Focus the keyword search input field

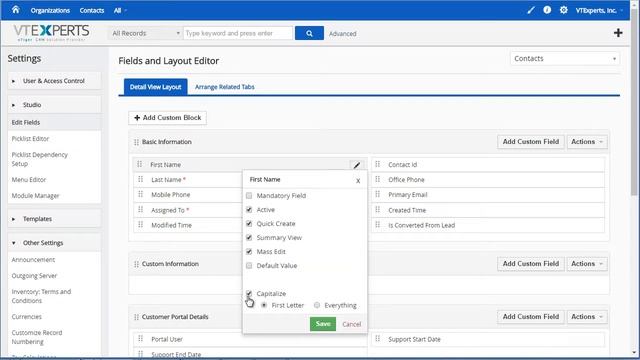point(238,33)
